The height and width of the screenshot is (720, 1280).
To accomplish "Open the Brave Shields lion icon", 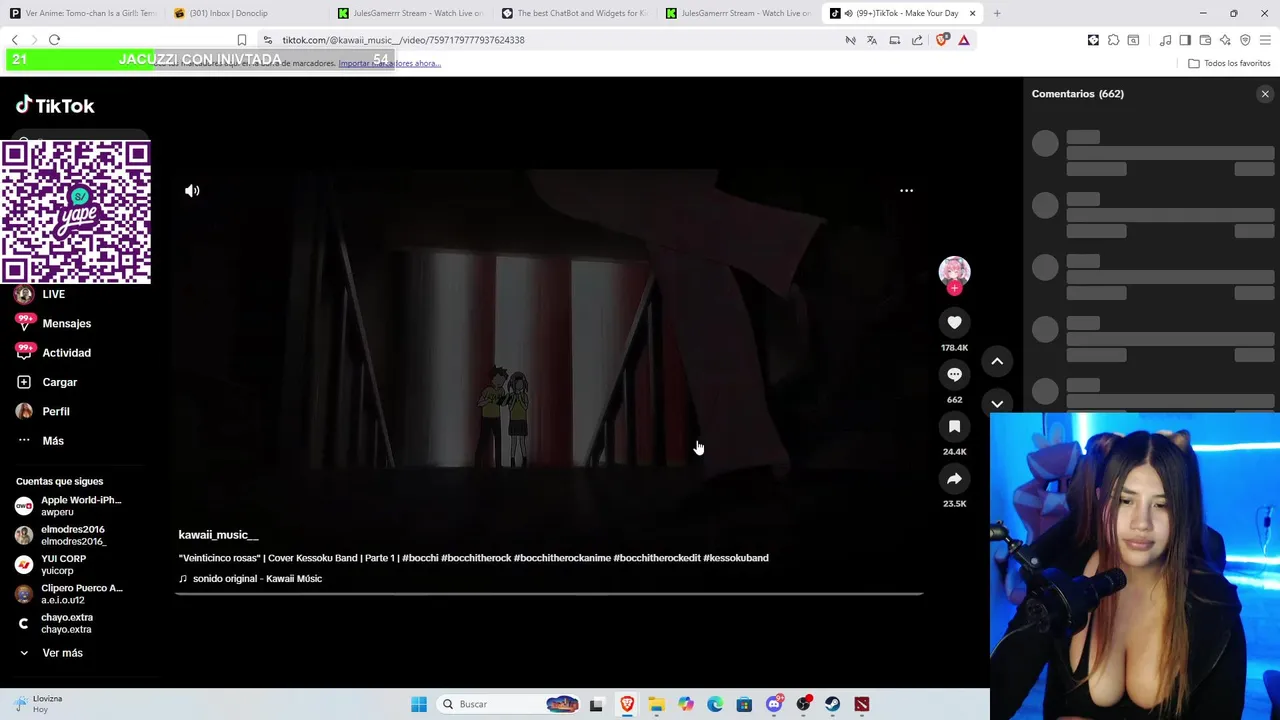I will pos(942,40).
